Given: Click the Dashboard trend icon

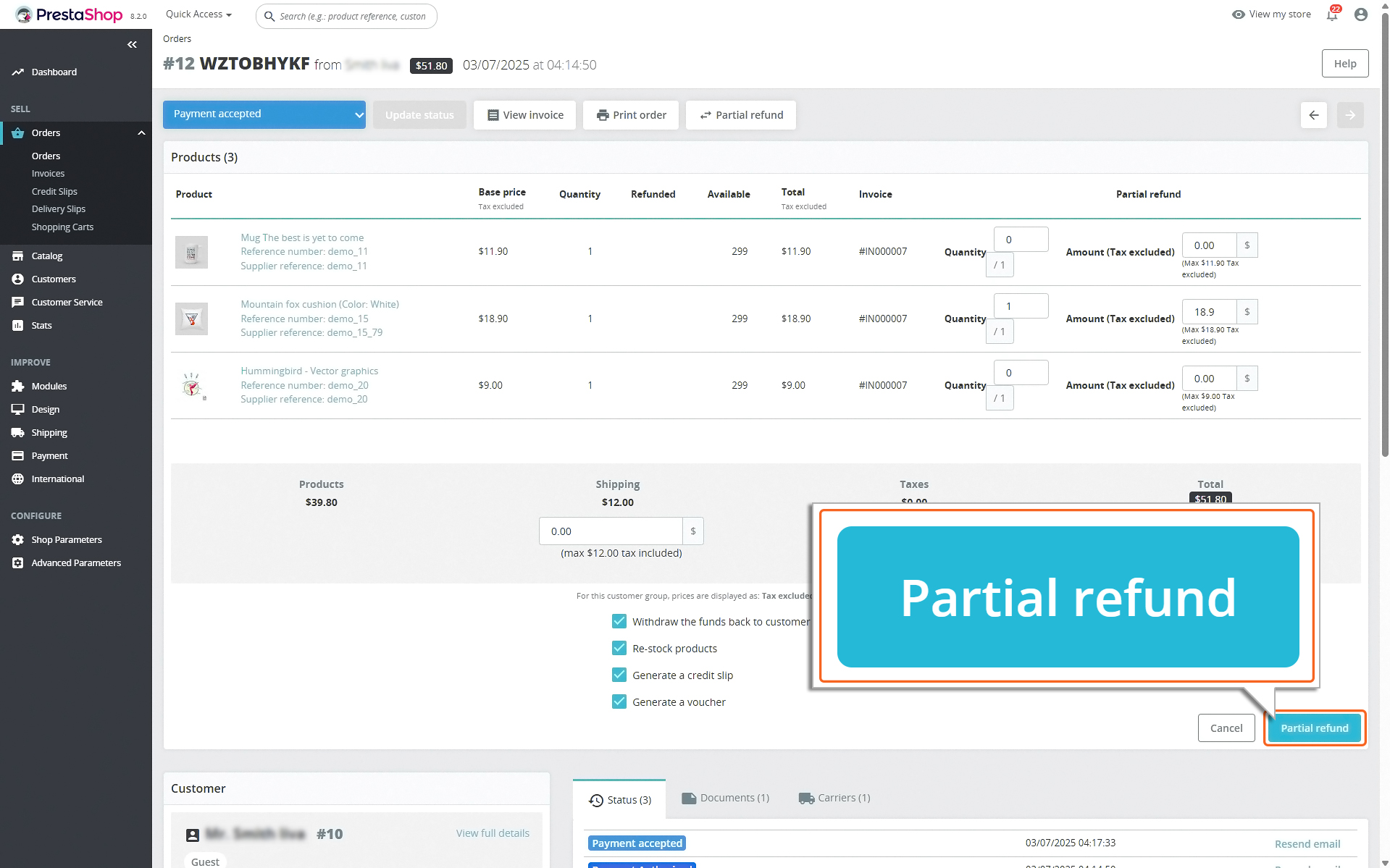Looking at the screenshot, I should (x=18, y=72).
